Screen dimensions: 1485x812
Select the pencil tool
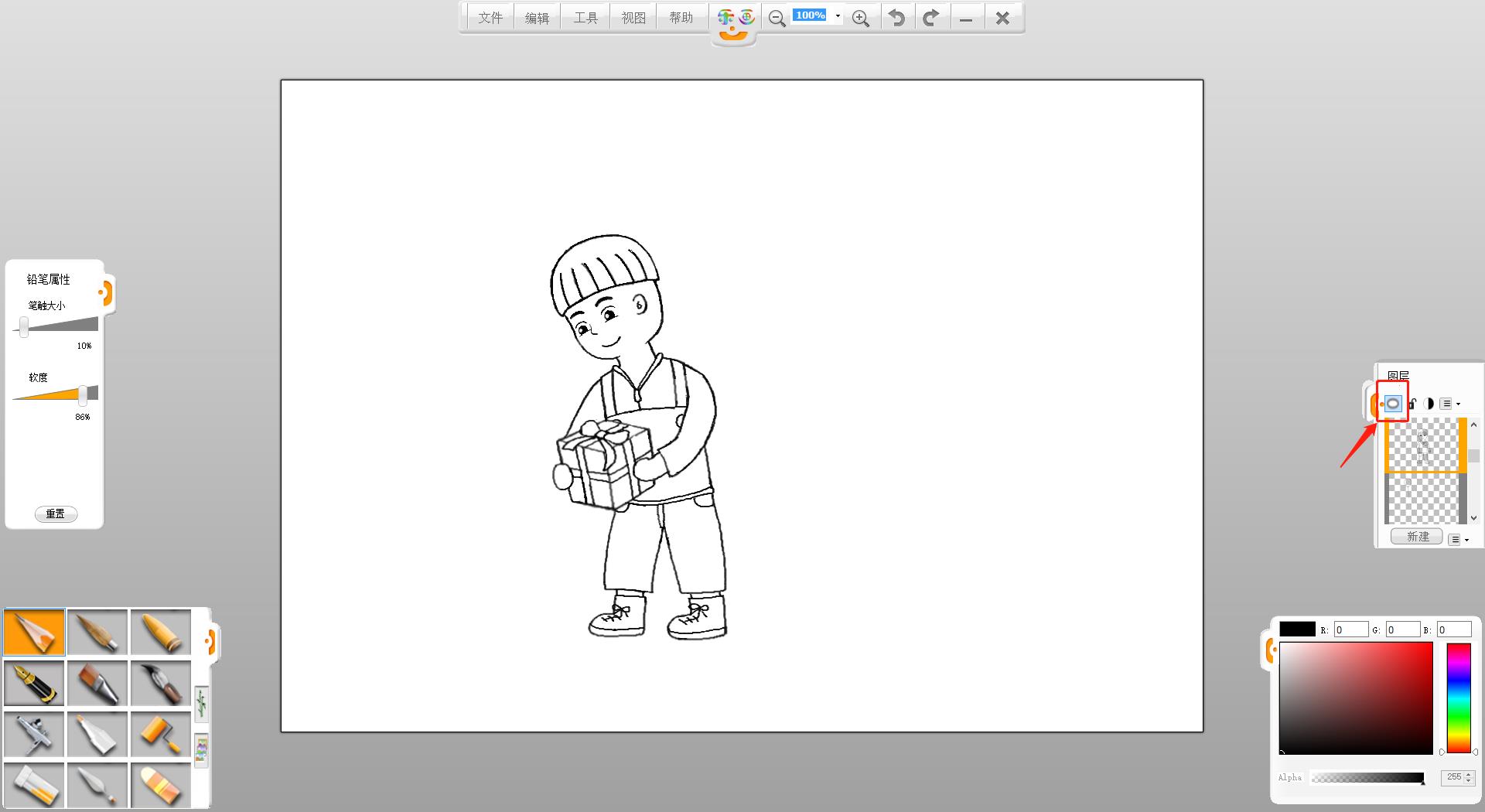[x=34, y=632]
